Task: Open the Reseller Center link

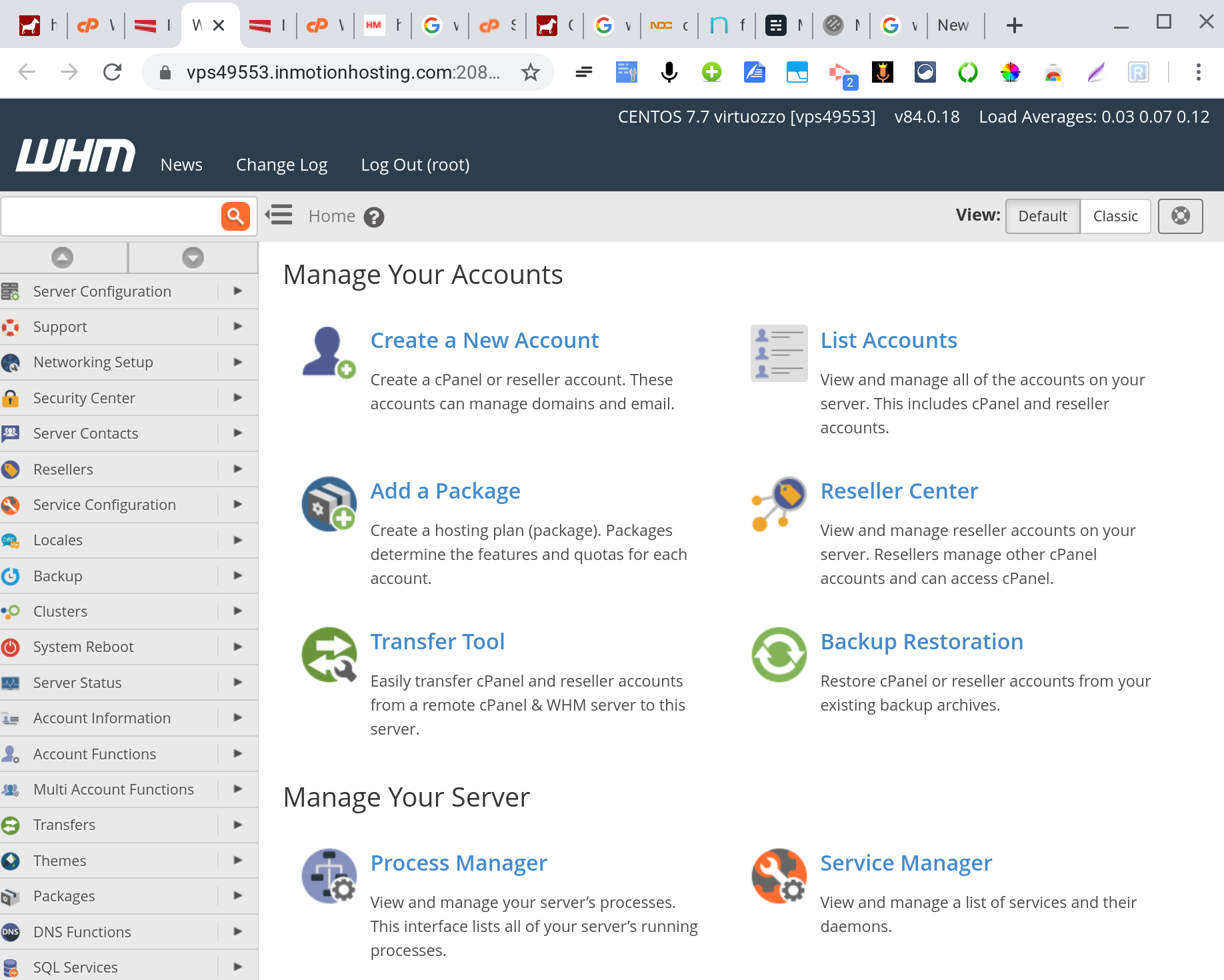Action: pyautogui.click(x=899, y=491)
